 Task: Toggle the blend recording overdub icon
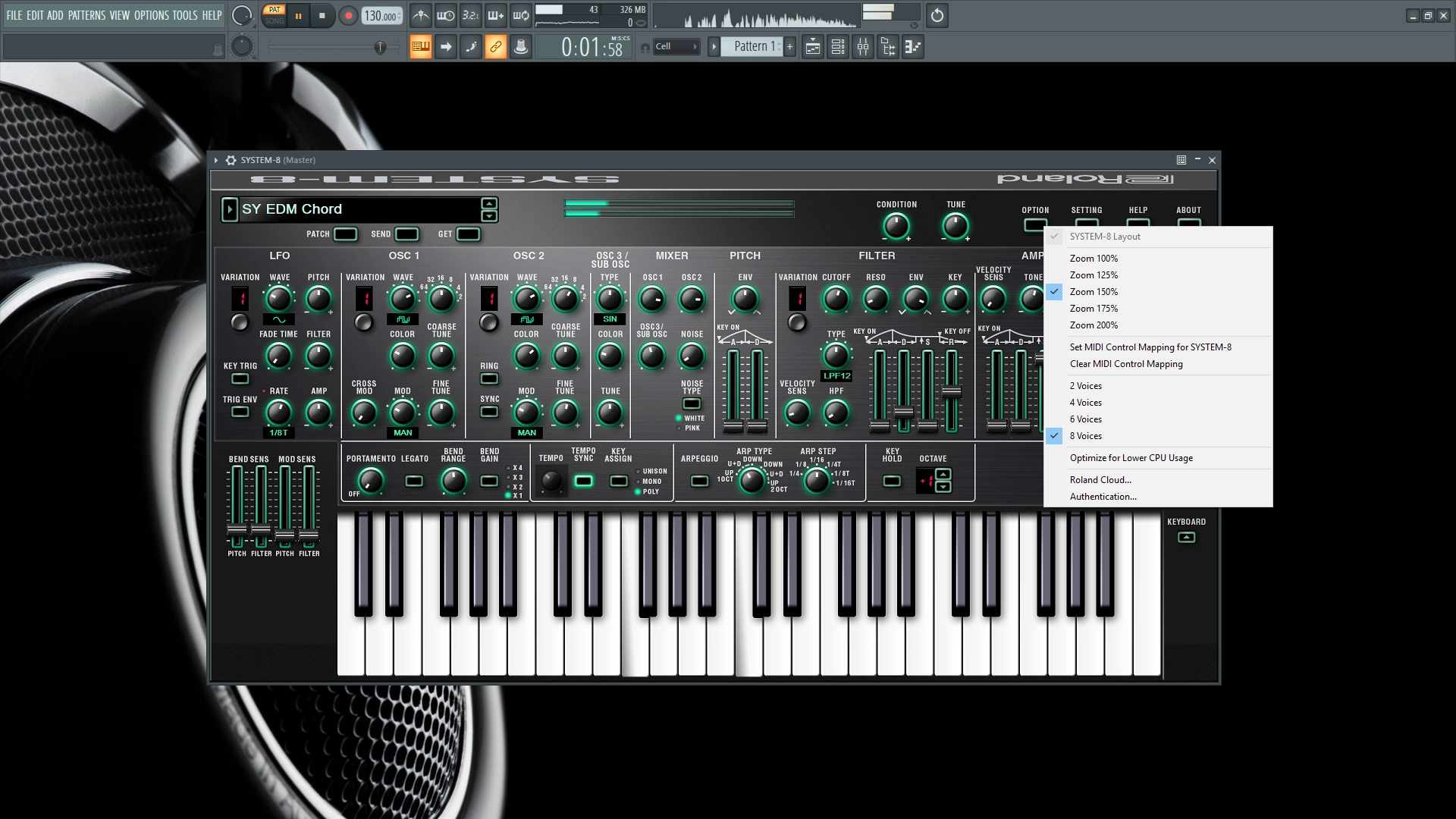coord(496,15)
